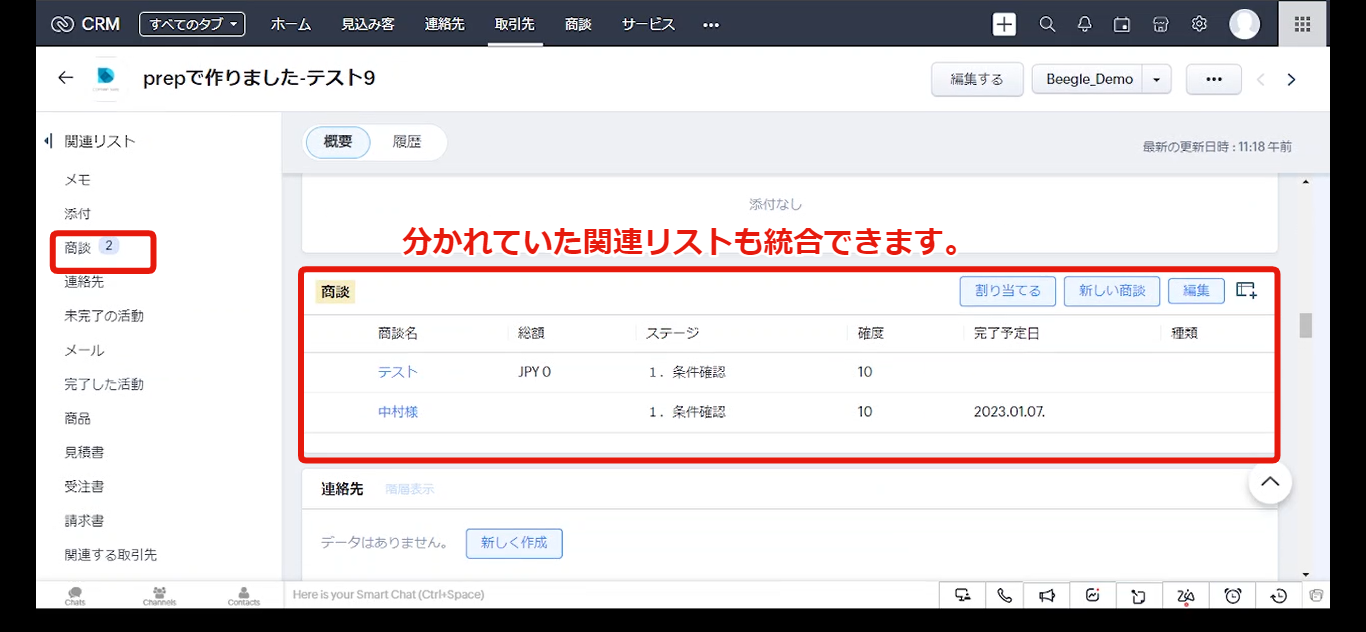Viewport: 1366px width, 632px height.
Task: Click the recent items history icon
Action: 1279,596
